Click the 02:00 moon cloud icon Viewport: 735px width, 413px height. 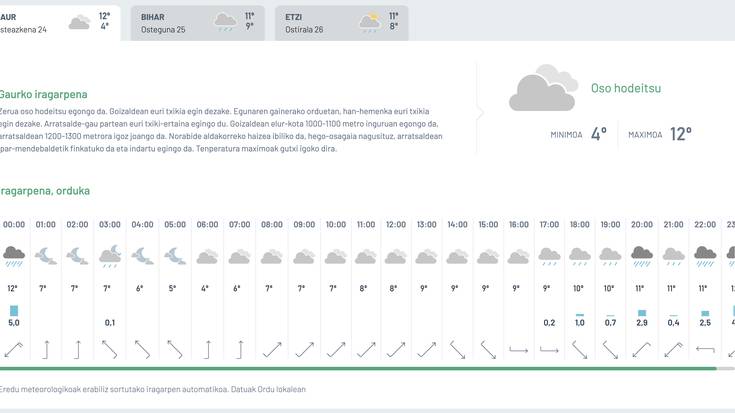(77, 256)
